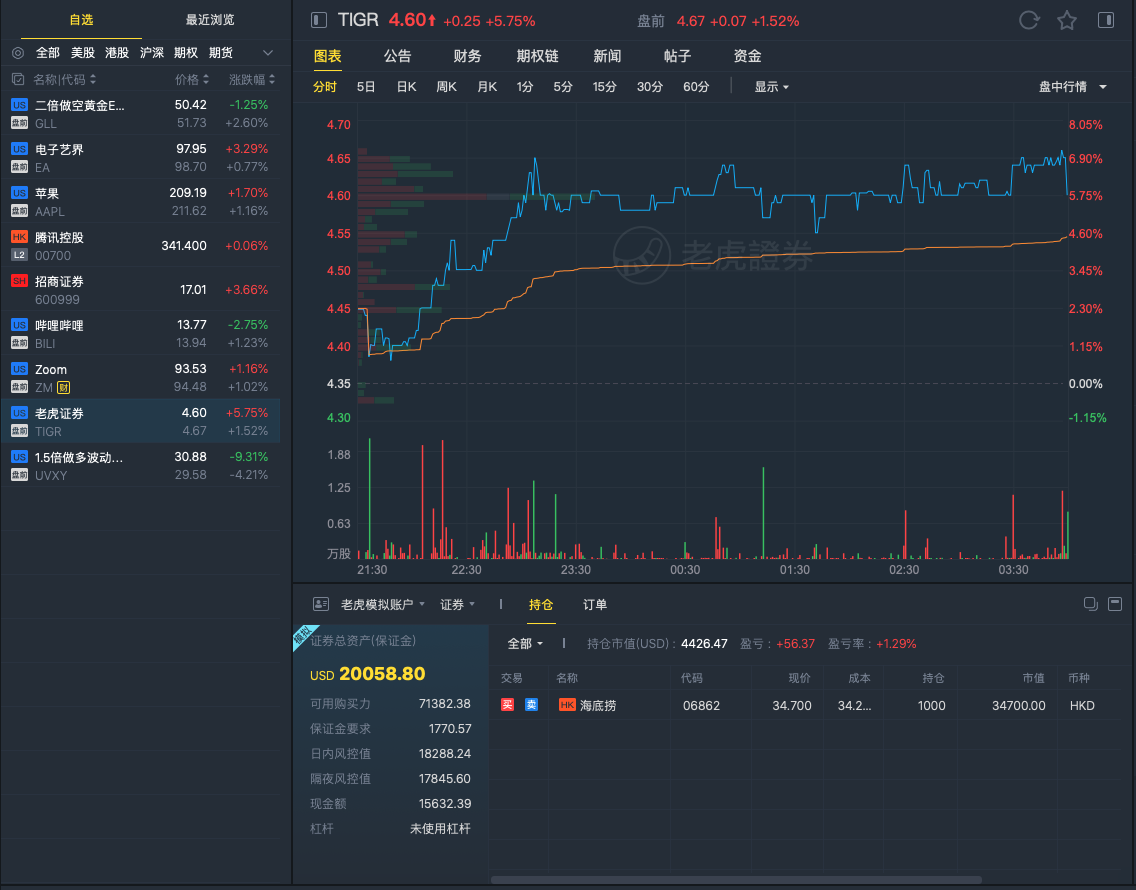Click the 财 earnings badge next to ZM
The width and height of the screenshot is (1136, 890).
click(x=64, y=388)
